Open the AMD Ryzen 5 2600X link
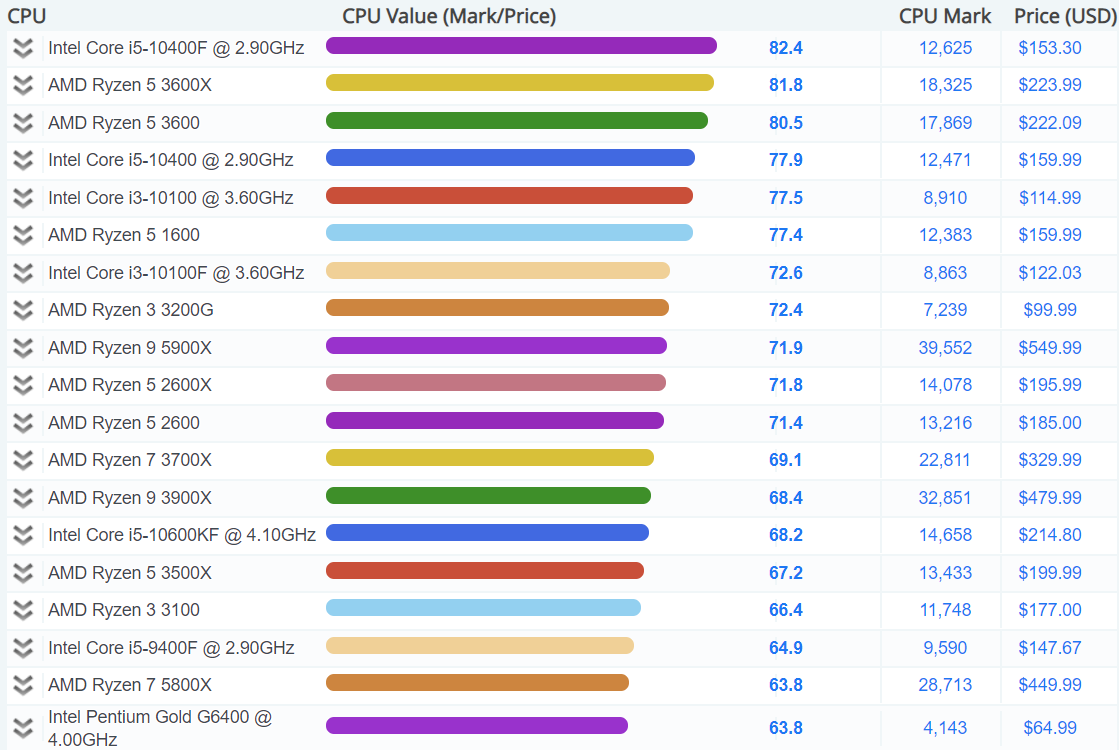 [x=130, y=385]
